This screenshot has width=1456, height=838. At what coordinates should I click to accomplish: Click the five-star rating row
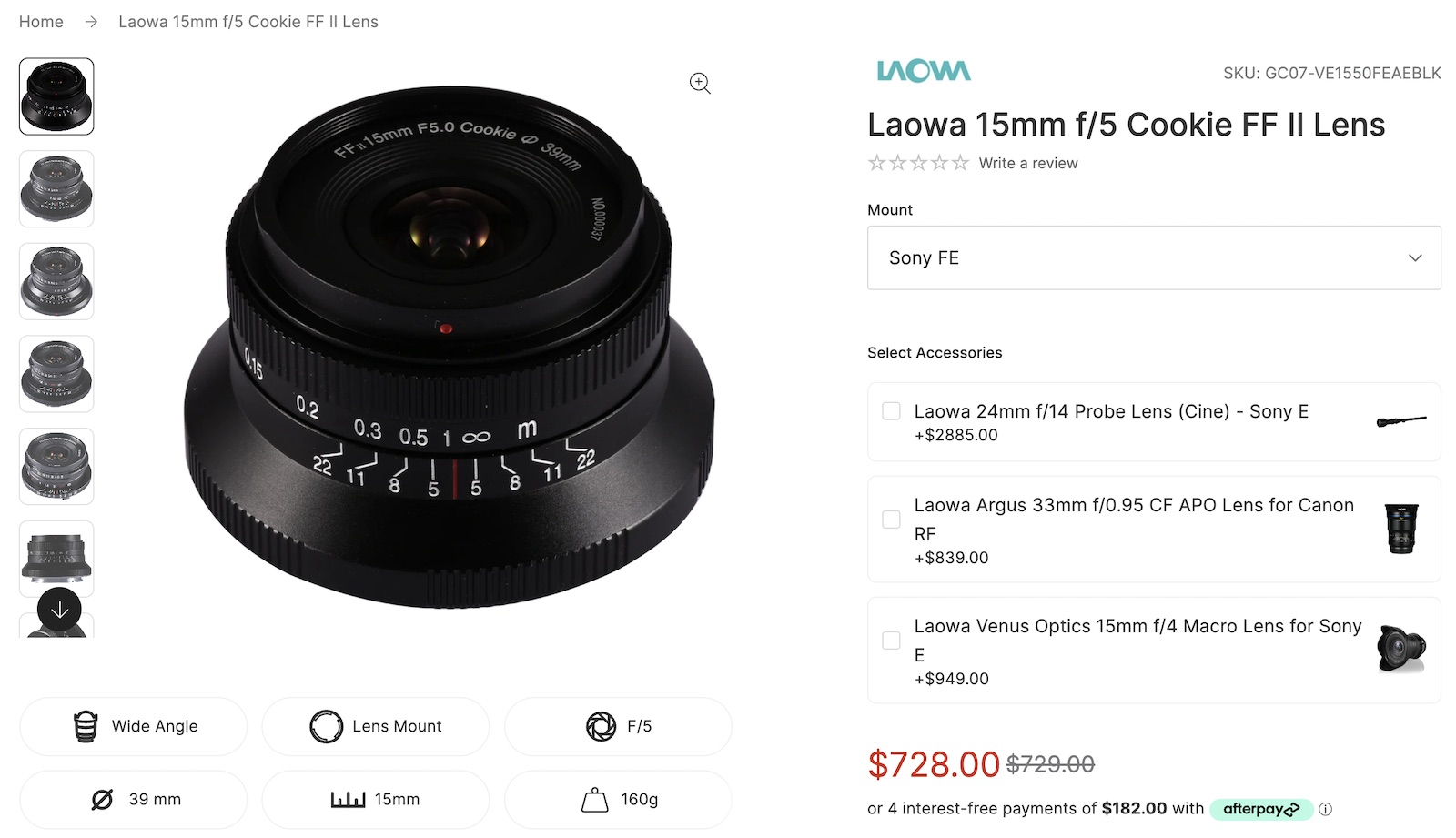point(918,164)
